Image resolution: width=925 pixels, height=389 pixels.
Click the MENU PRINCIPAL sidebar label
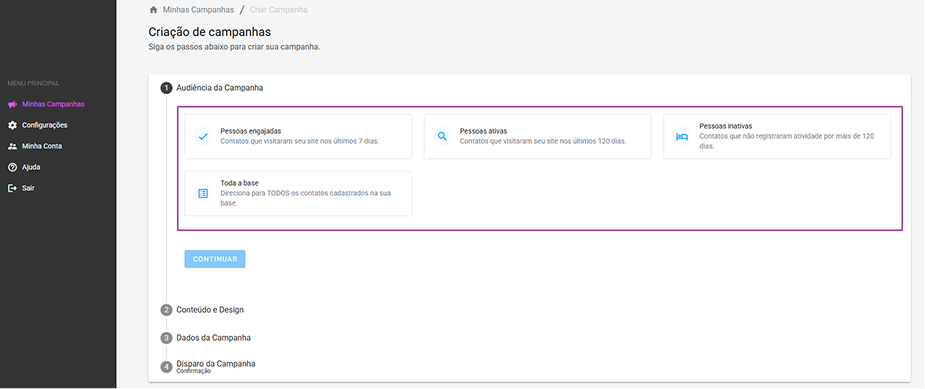pos(33,84)
